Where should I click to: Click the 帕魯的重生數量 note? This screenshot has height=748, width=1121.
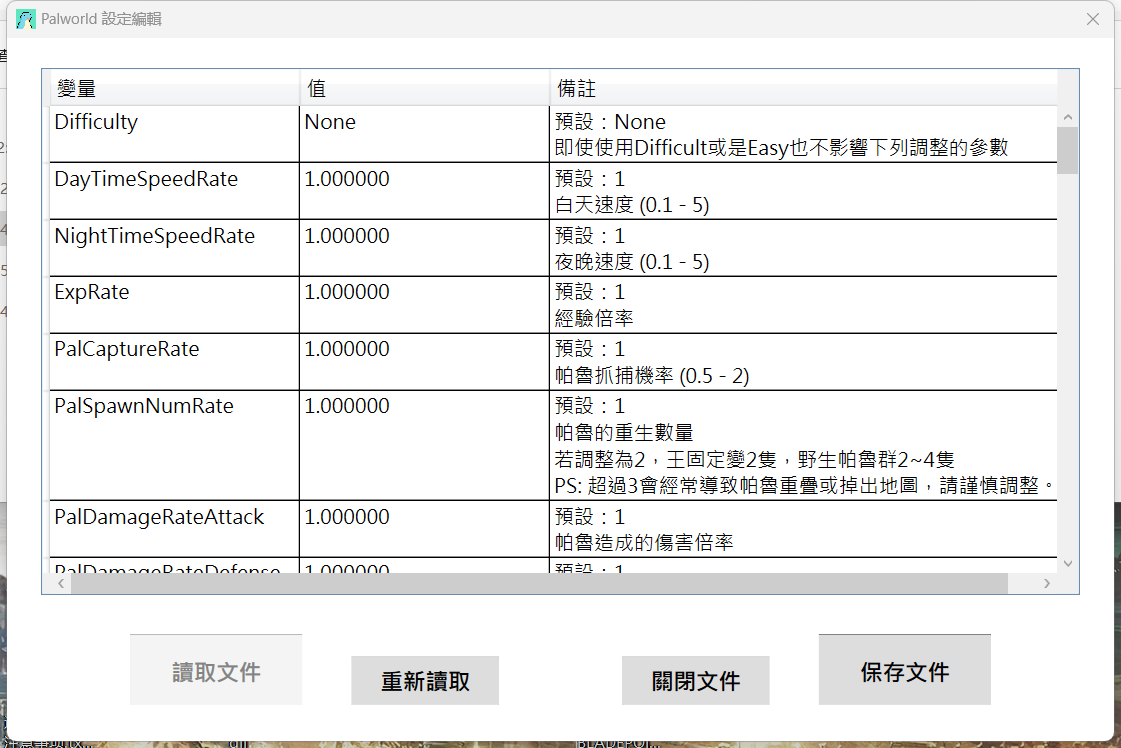tap(624, 433)
